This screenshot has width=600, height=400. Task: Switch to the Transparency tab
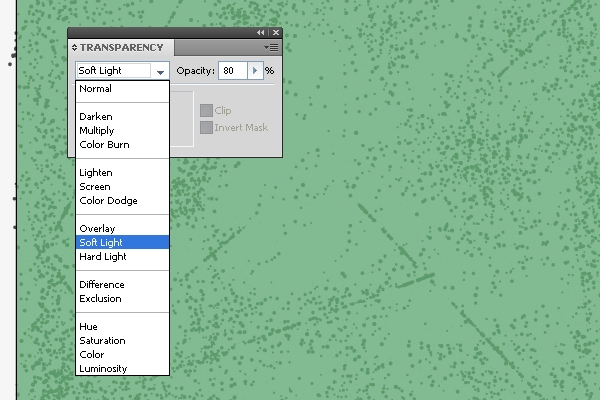click(x=121, y=47)
